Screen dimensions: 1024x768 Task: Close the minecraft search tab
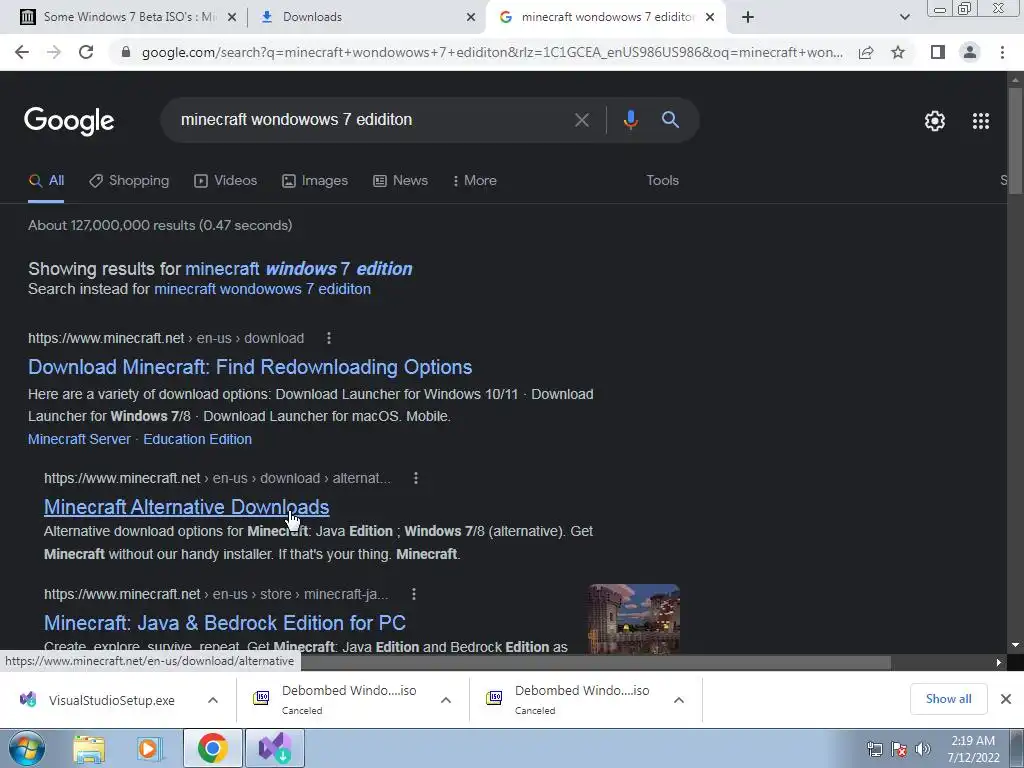click(x=710, y=18)
